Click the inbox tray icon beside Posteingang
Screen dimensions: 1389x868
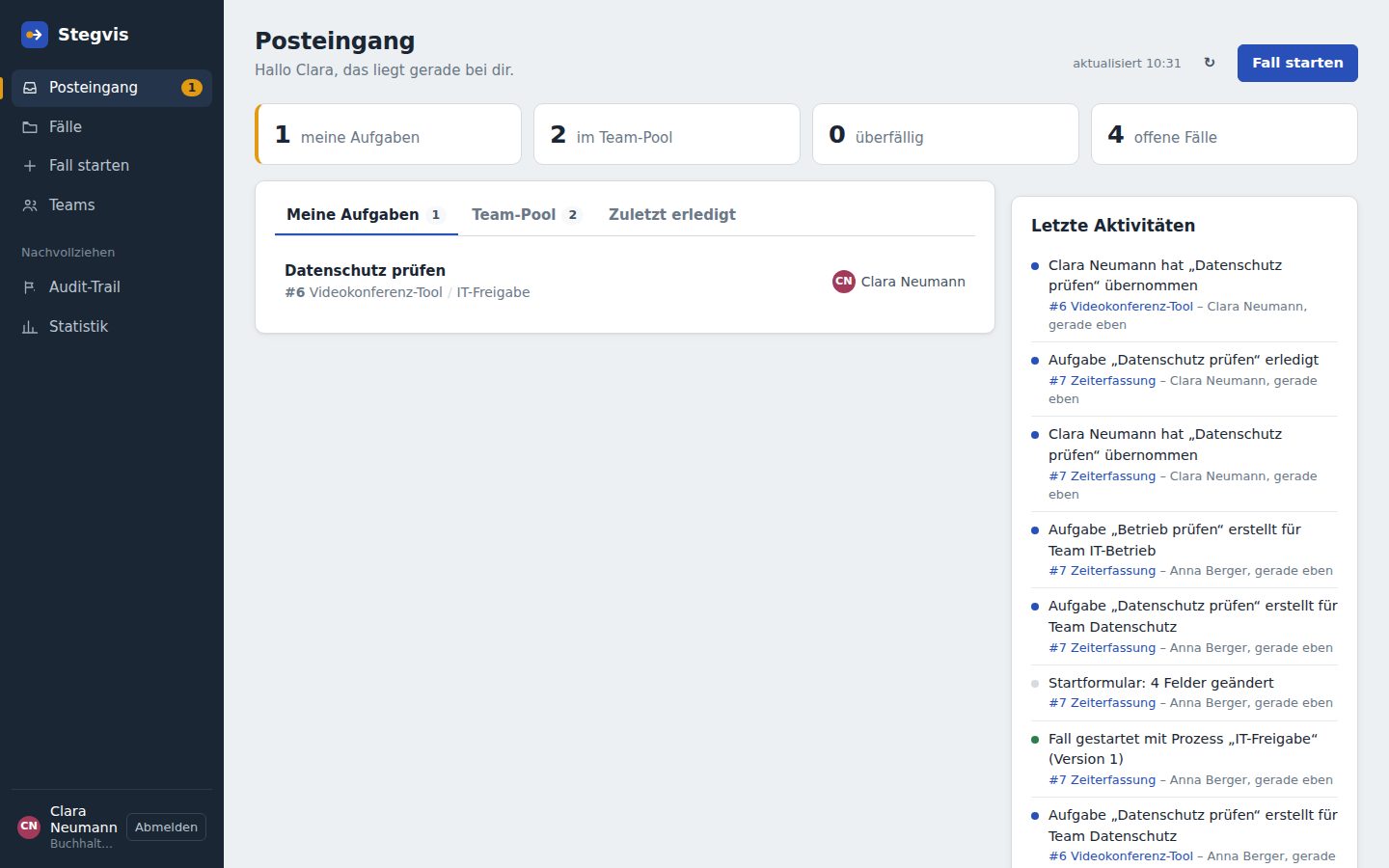[x=30, y=88]
